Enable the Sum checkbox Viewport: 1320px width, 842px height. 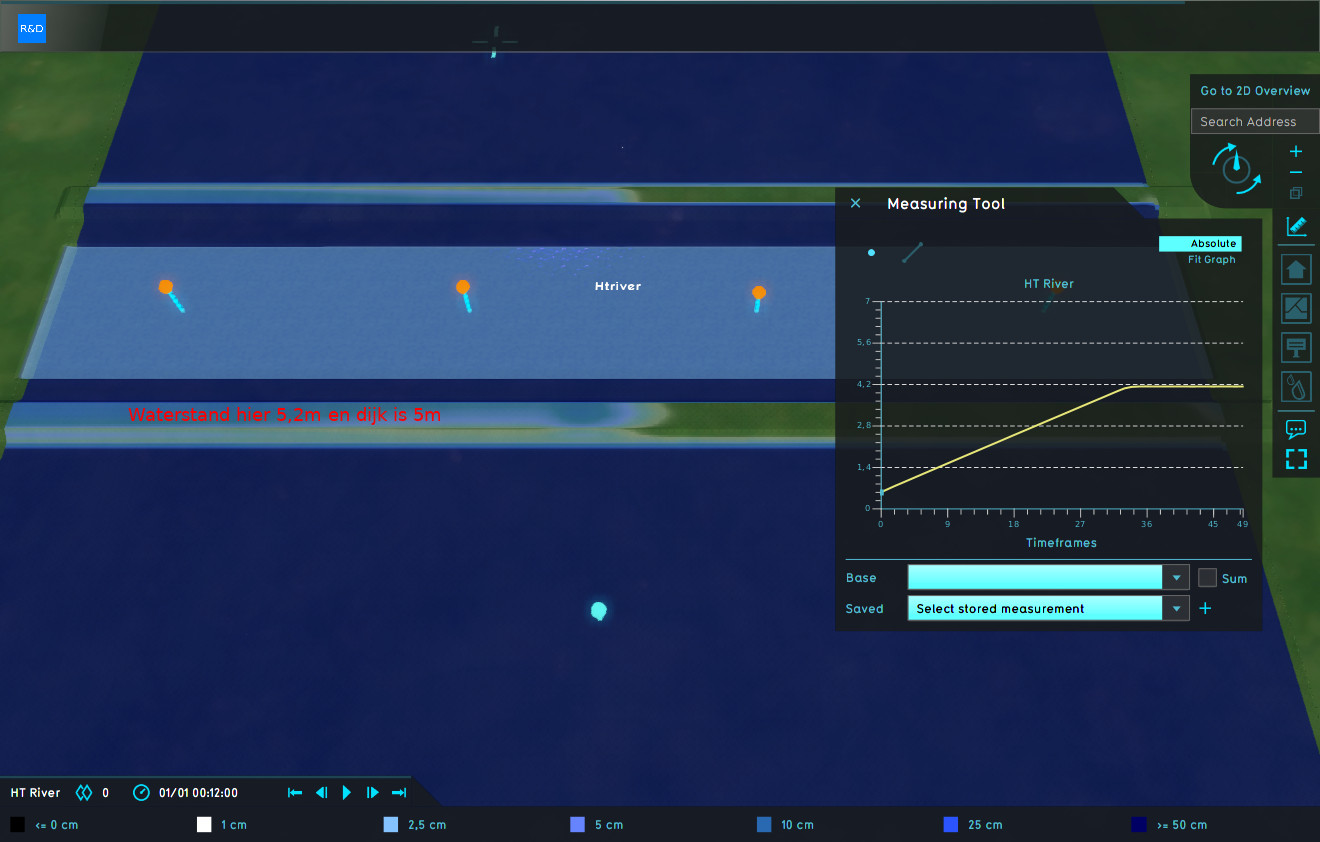coord(1207,578)
